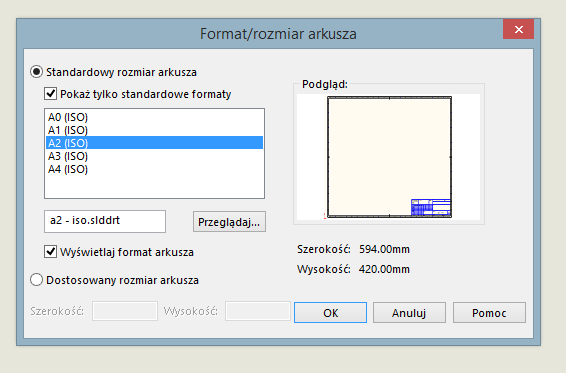This screenshot has height=373, width=566.
Task: Confirm with the OK button
Action: 330,313
